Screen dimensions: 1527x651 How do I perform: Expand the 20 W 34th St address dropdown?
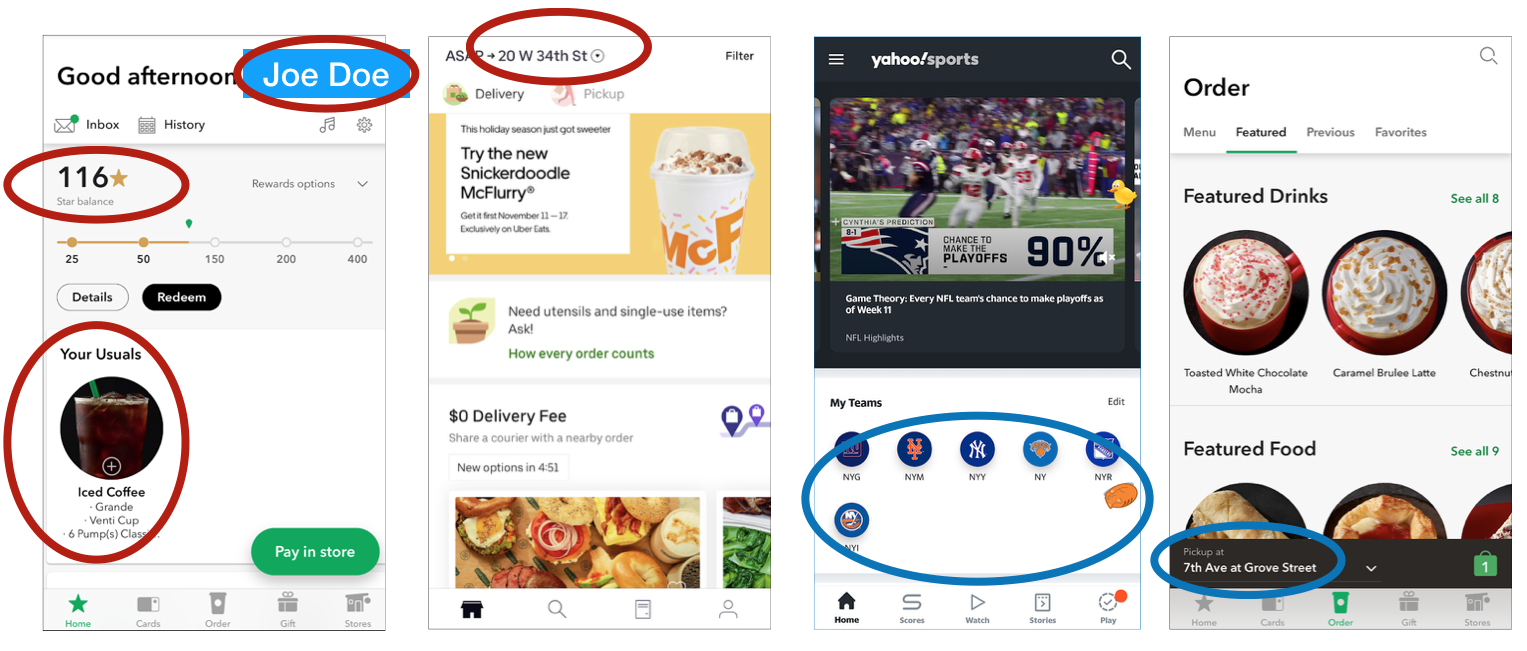click(597, 56)
